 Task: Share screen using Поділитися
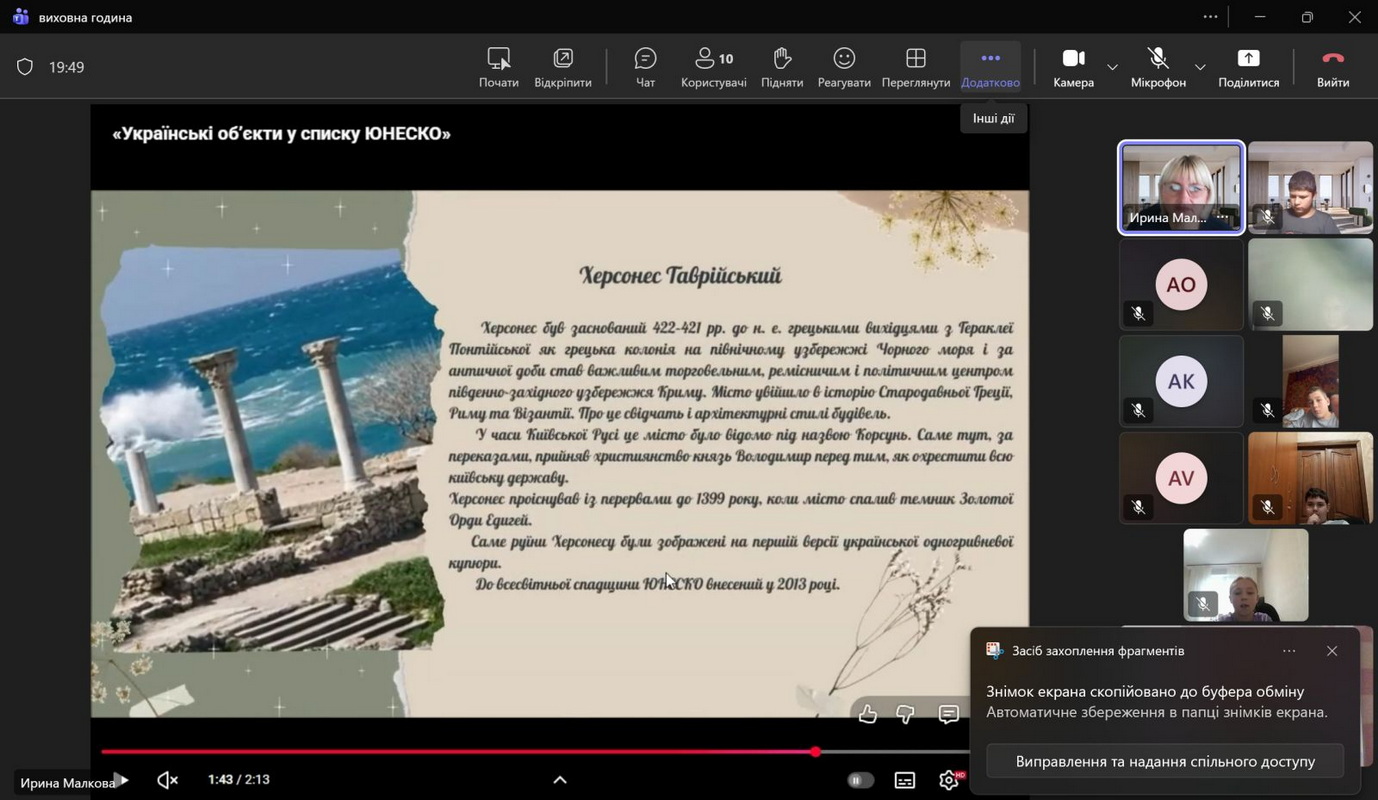coord(1248,67)
